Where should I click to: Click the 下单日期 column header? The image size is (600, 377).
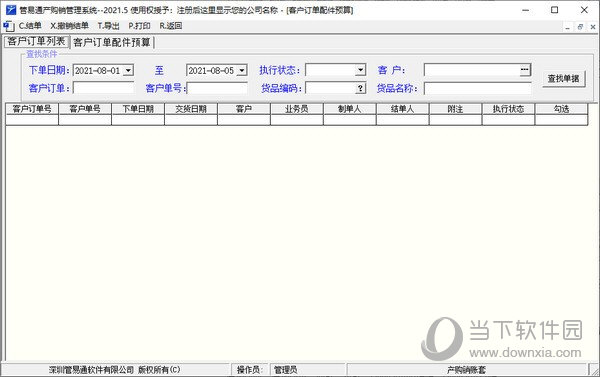coord(138,109)
